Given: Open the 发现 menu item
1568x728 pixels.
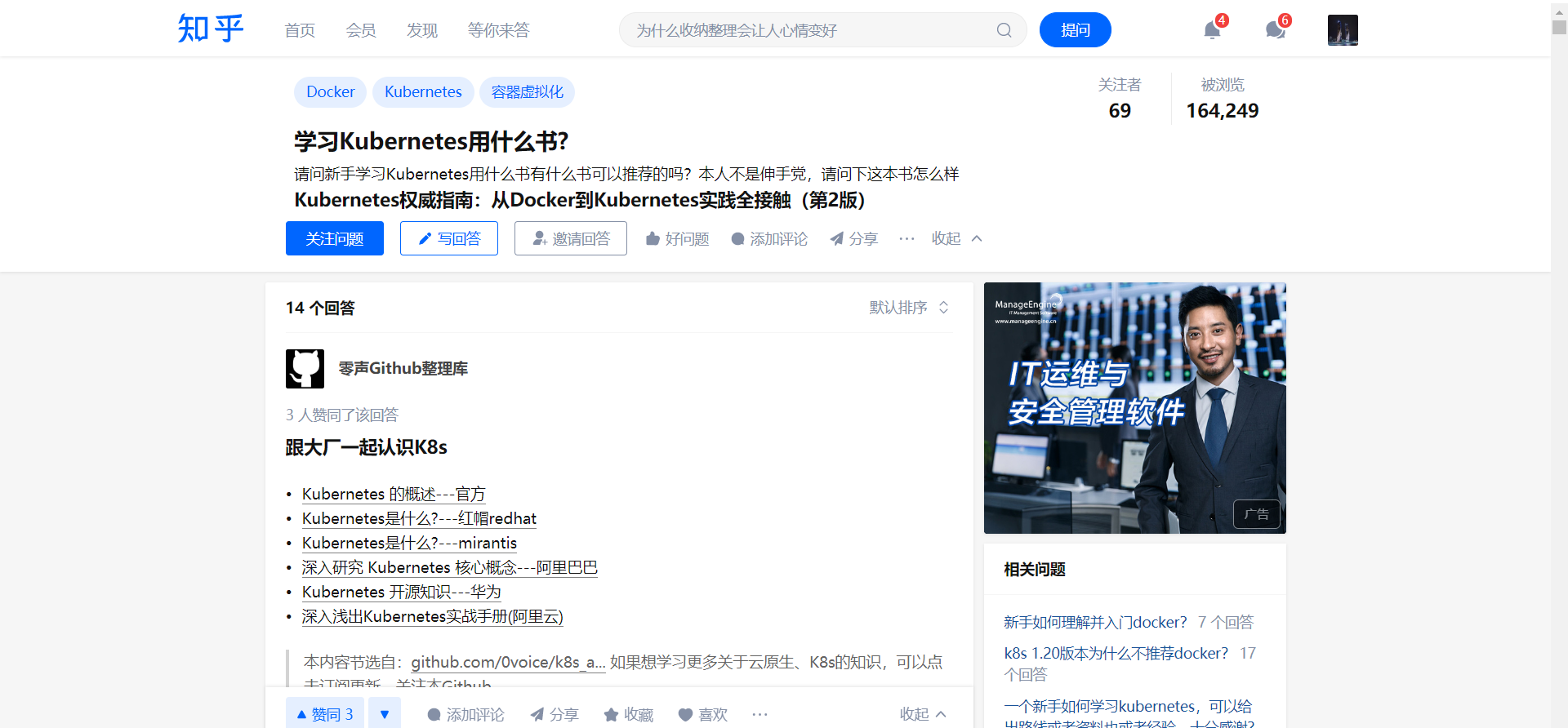Looking at the screenshot, I should [422, 30].
